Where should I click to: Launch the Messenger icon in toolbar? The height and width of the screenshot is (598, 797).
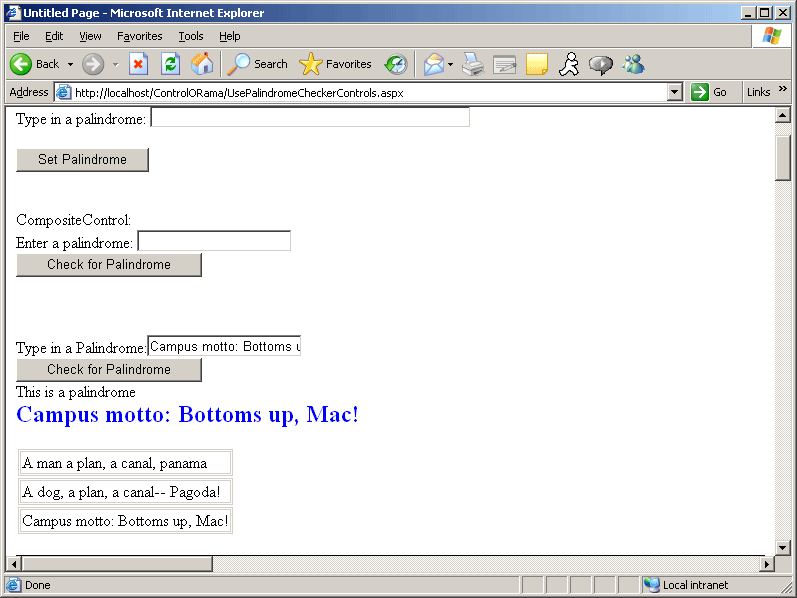633,64
